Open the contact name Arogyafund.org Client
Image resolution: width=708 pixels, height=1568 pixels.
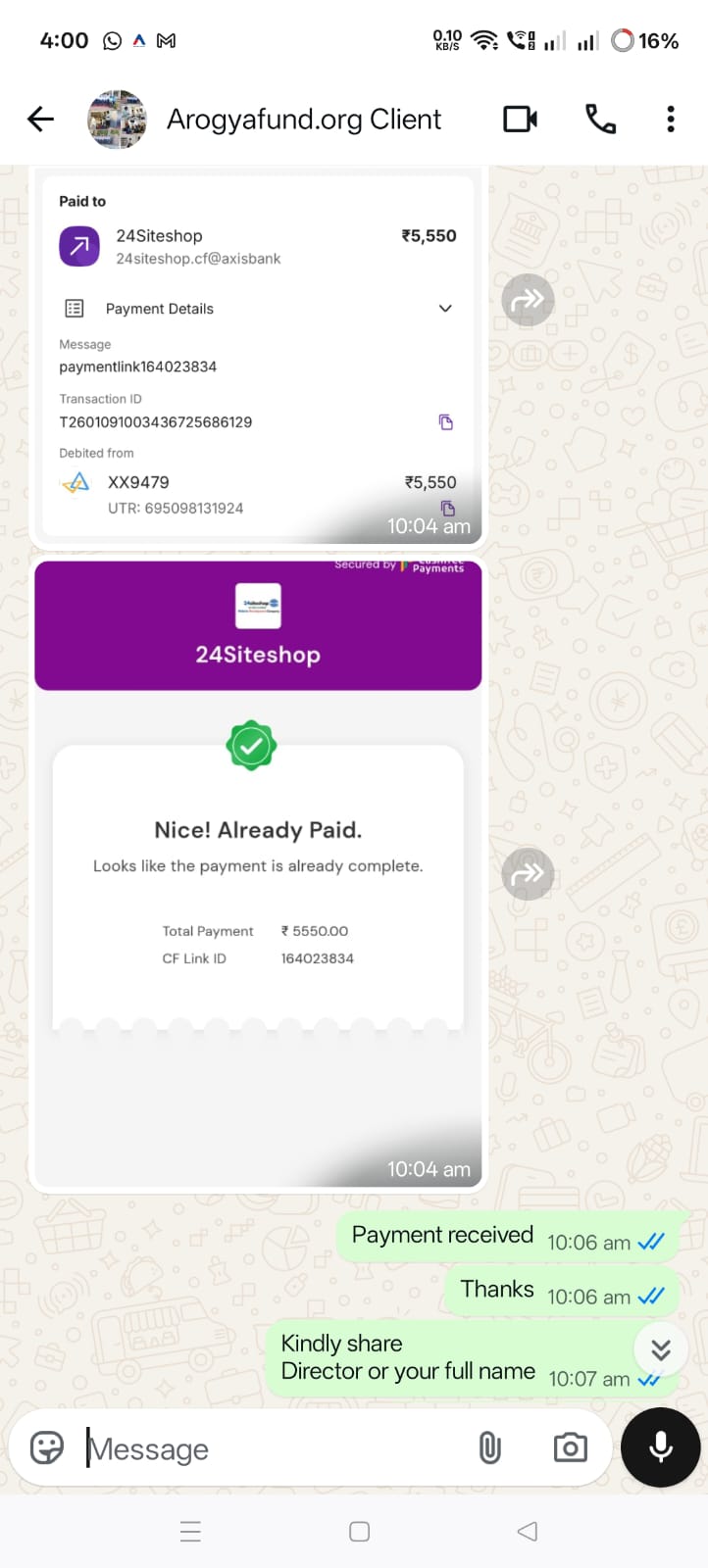coord(304,120)
